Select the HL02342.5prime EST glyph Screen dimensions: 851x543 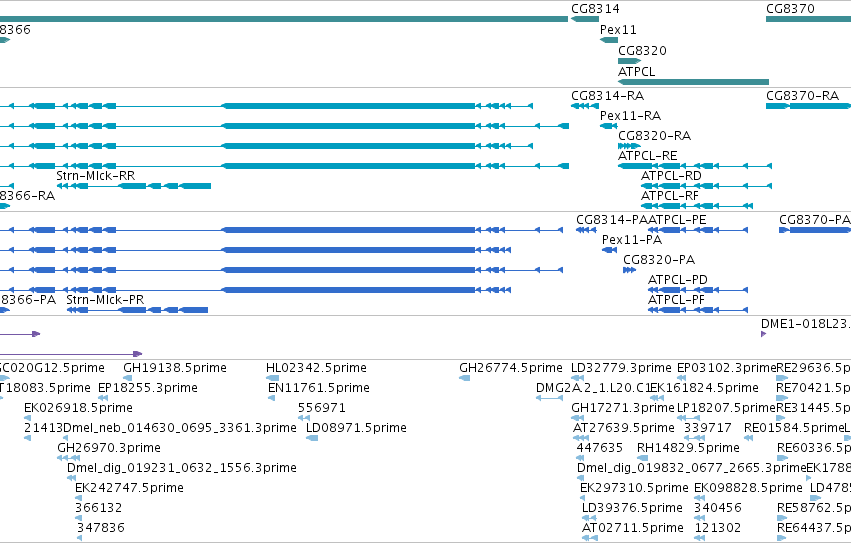pos(272,378)
